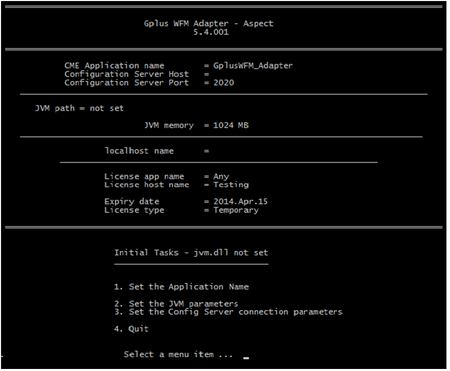Click the License app name value Any
The height and width of the screenshot is (371, 450).
pos(221,176)
